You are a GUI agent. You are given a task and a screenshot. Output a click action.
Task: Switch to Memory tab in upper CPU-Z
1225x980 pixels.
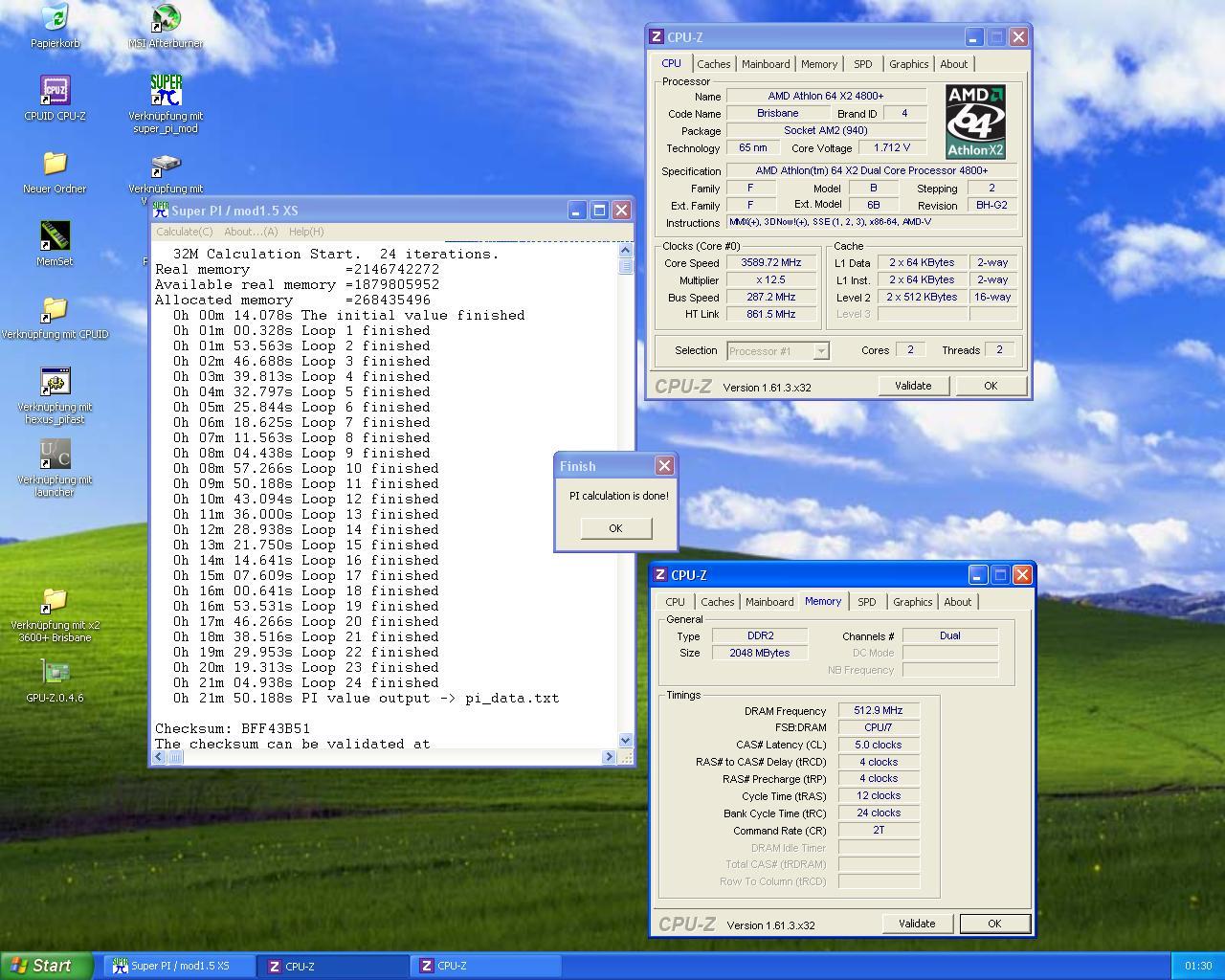(819, 64)
